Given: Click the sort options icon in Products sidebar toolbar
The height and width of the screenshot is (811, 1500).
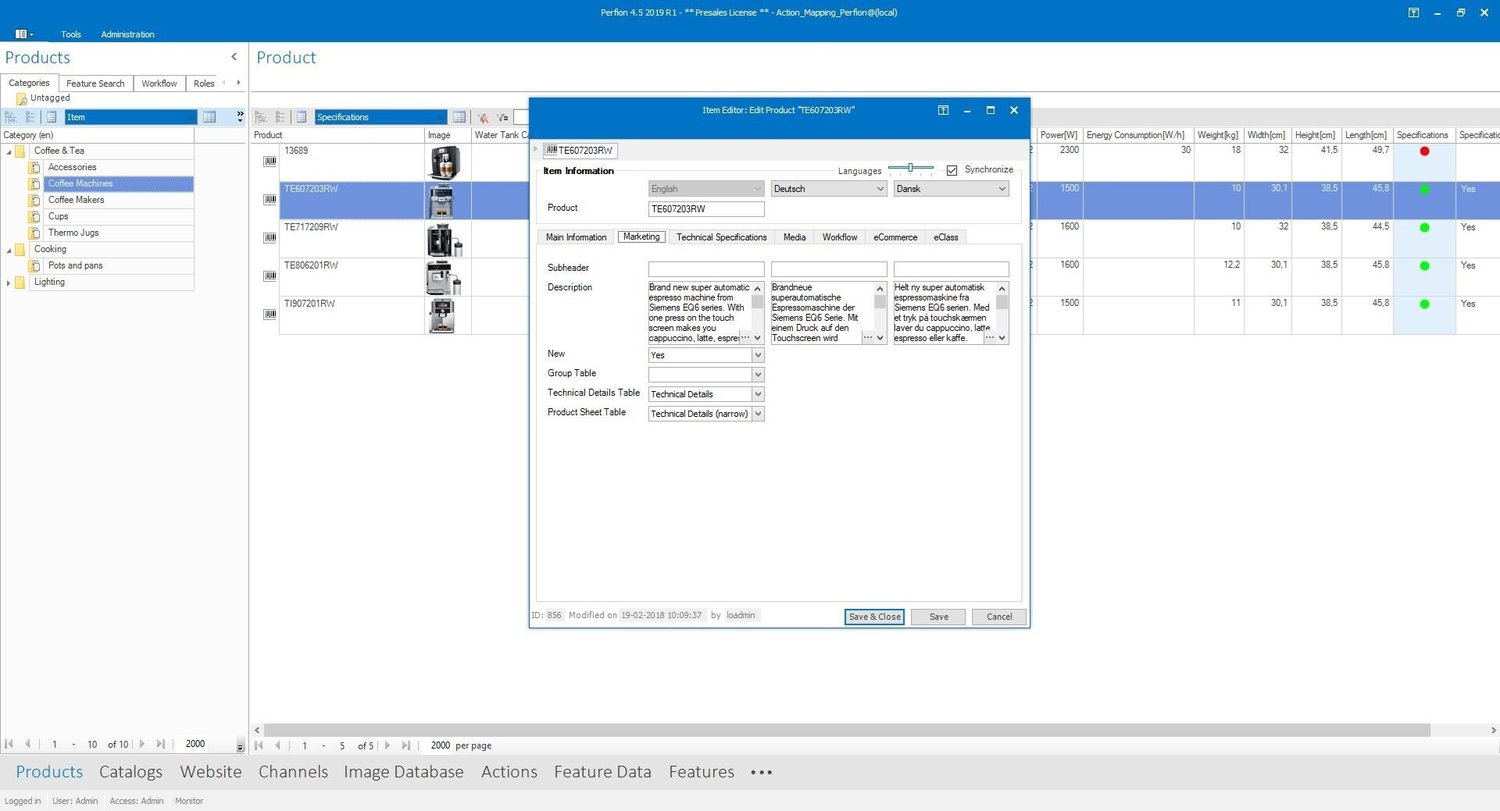Looking at the screenshot, I should point(13,117).
